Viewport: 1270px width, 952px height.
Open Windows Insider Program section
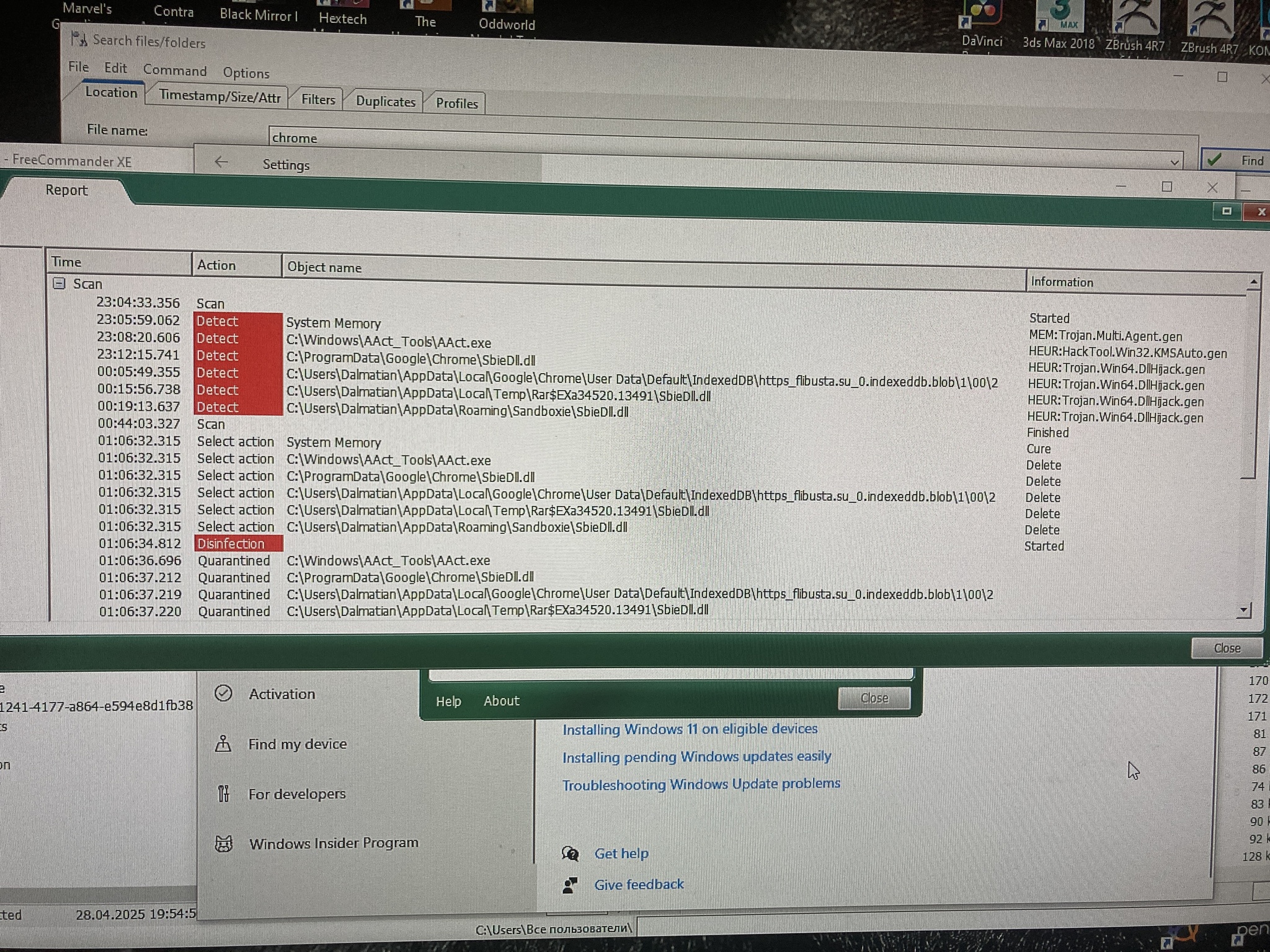333,843
